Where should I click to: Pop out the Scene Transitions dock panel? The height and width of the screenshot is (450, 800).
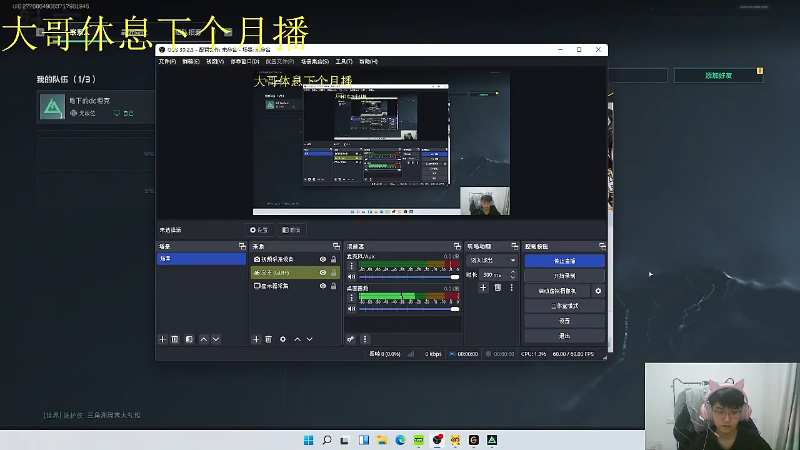coord(514,246)
